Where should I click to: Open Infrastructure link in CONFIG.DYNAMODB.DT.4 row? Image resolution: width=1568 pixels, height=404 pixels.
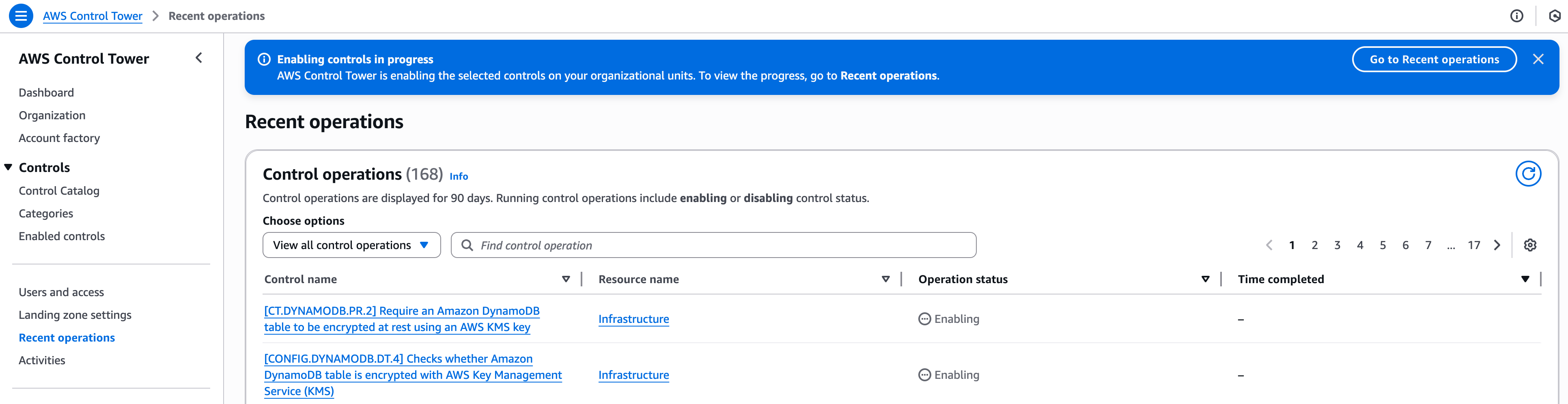point(633,375)
